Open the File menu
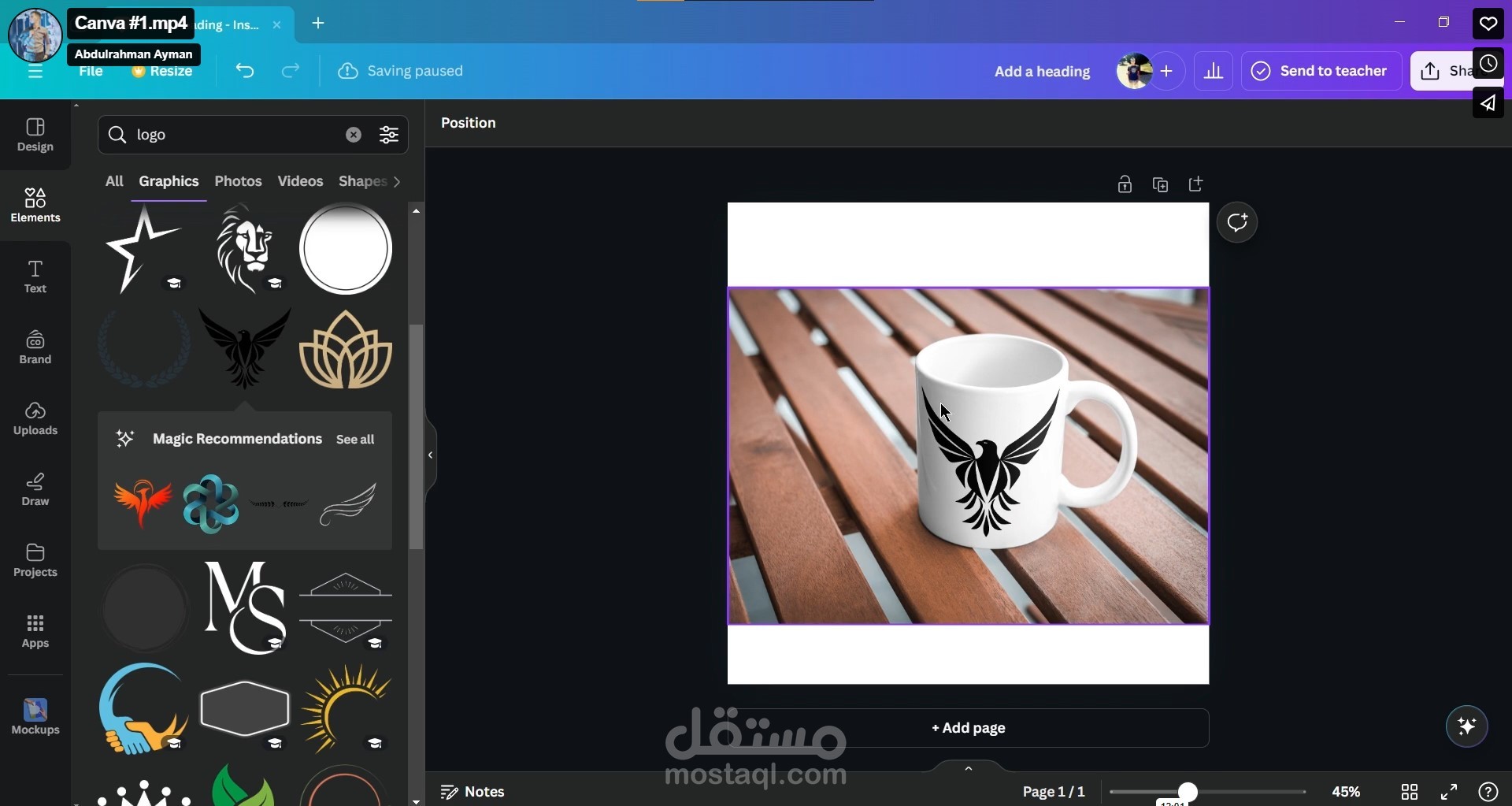 coord(91,72)
